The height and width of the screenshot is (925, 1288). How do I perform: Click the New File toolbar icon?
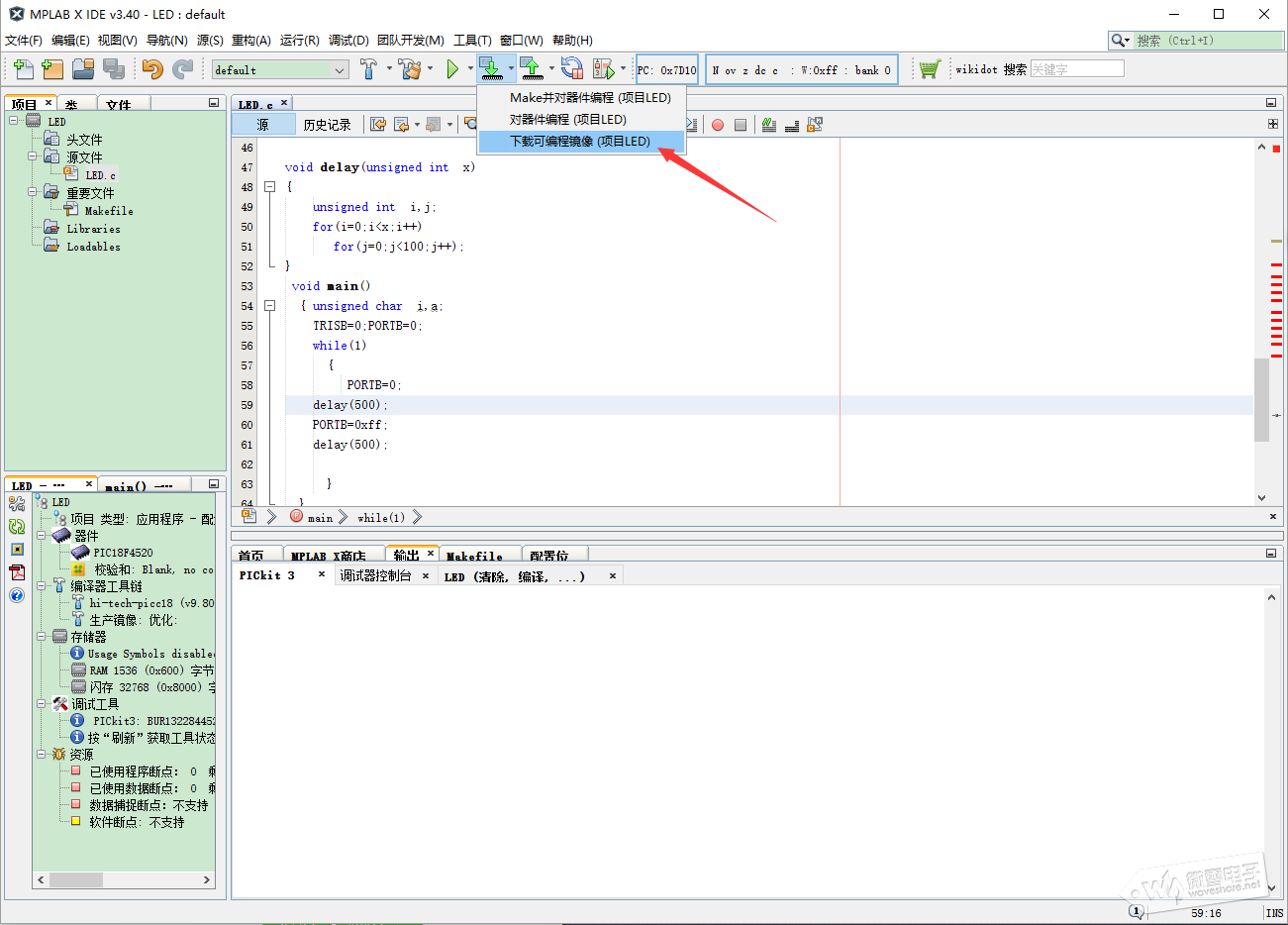click(x=24, y=69)
